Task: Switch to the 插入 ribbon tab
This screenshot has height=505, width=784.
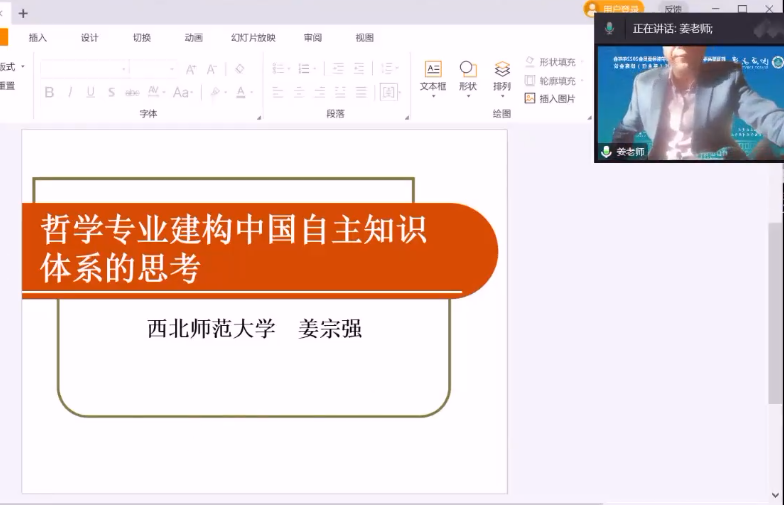Action: tap(38, 38)
